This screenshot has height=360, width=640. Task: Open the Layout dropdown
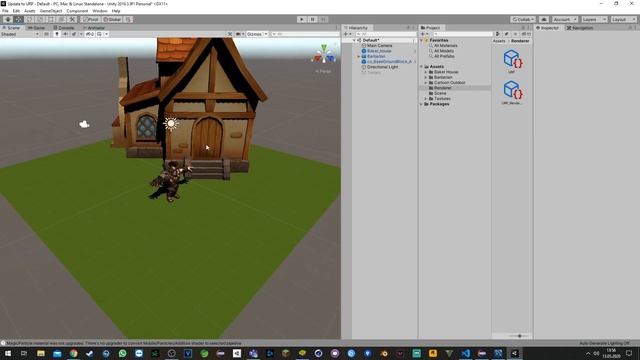coord(623,19)
